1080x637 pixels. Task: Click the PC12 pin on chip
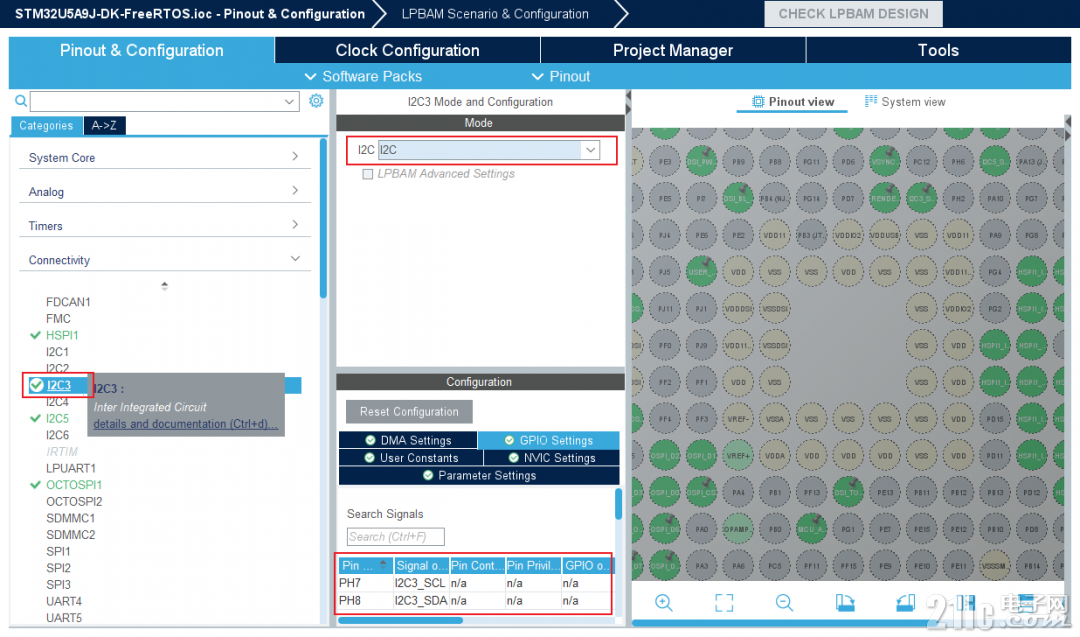point(922,161)
